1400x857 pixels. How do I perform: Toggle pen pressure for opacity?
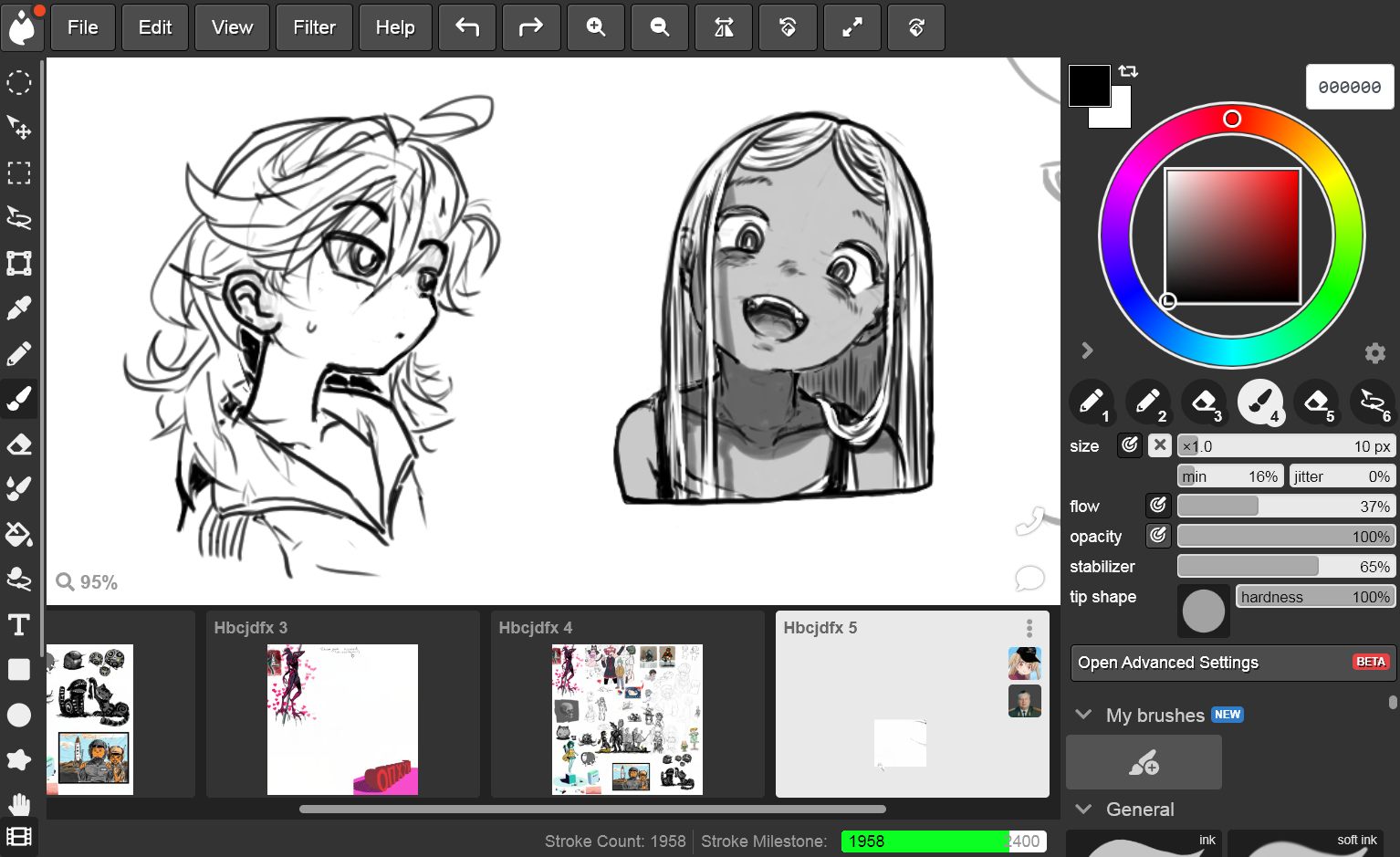click(1158, 536)
